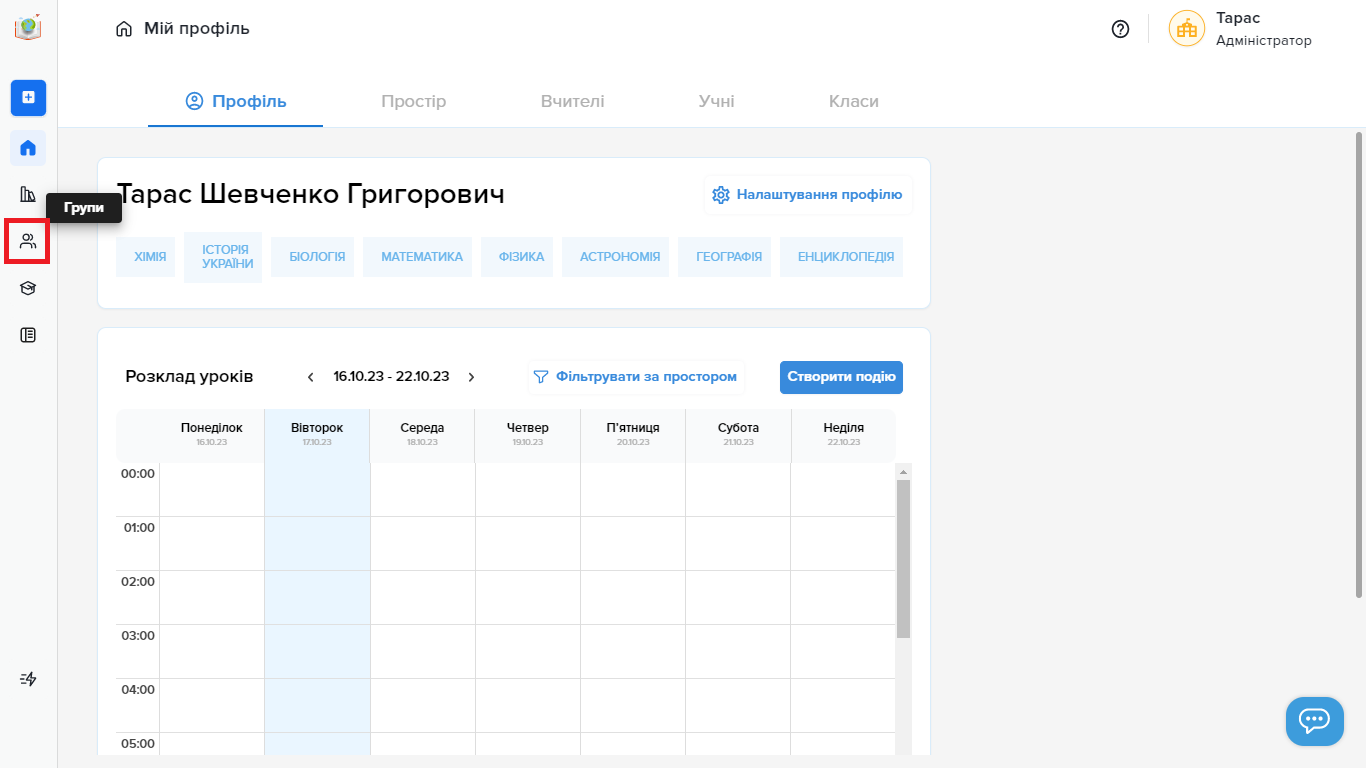This screenshot has height=768, width=1366.
Task: Open the chat support bubble
Action: click(1314, 721)
